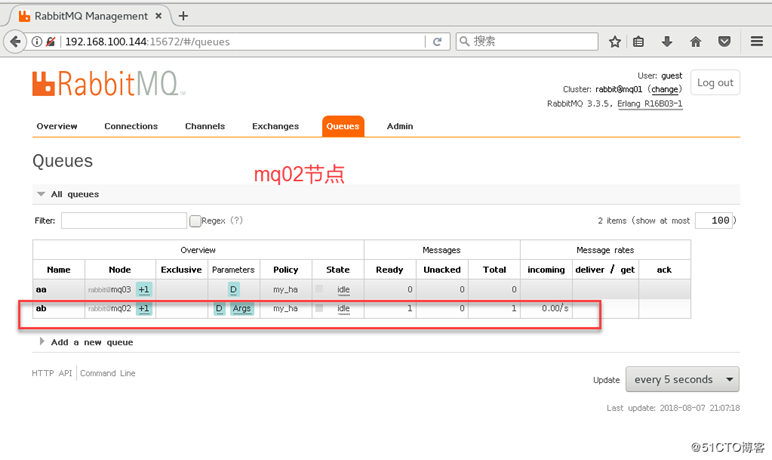Screen dimensions: 772x460
Task: Reload the page with the refresh icon
Action: [x=437, y=42]
